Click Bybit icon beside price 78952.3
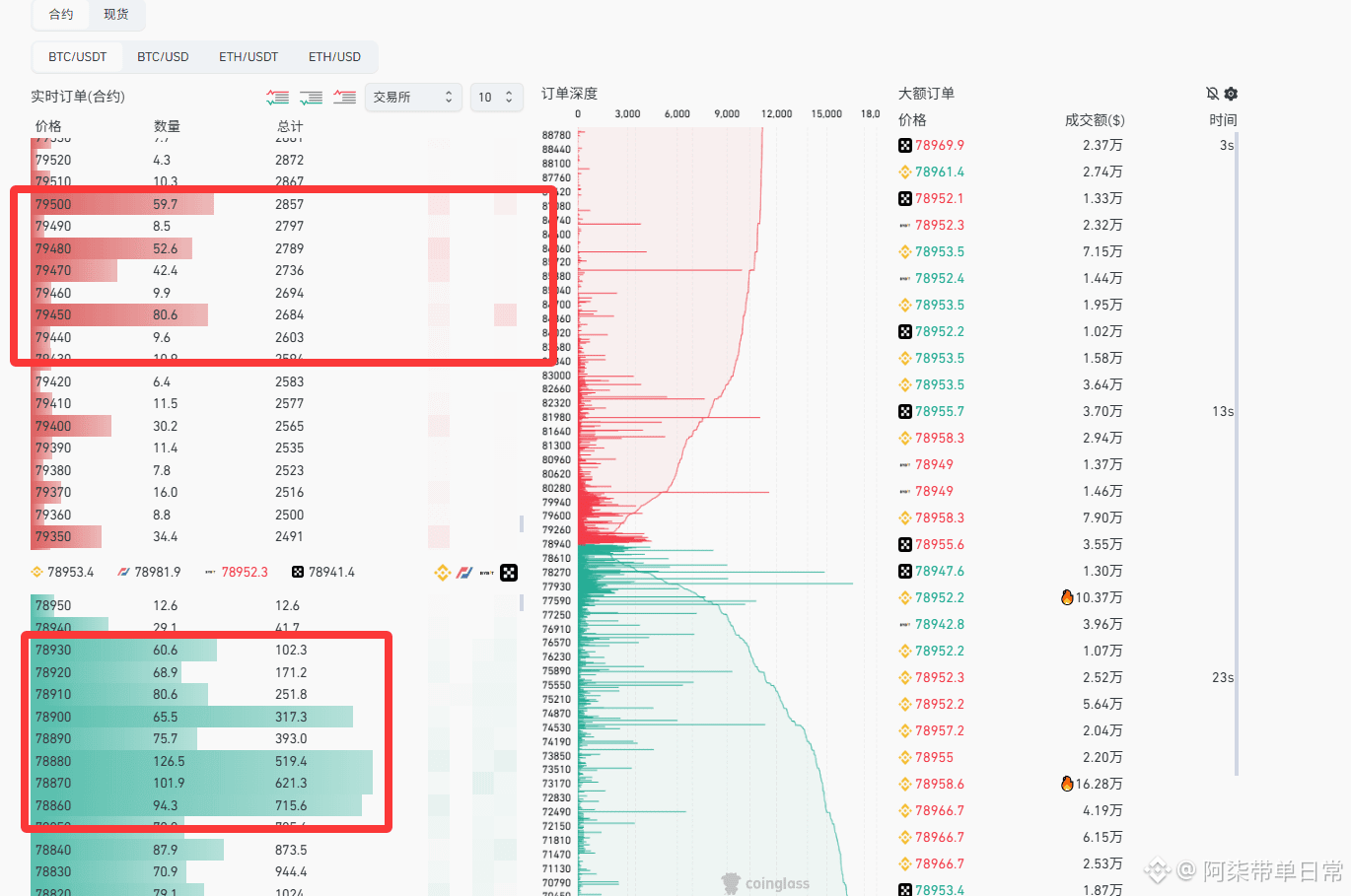 point(210,572)
